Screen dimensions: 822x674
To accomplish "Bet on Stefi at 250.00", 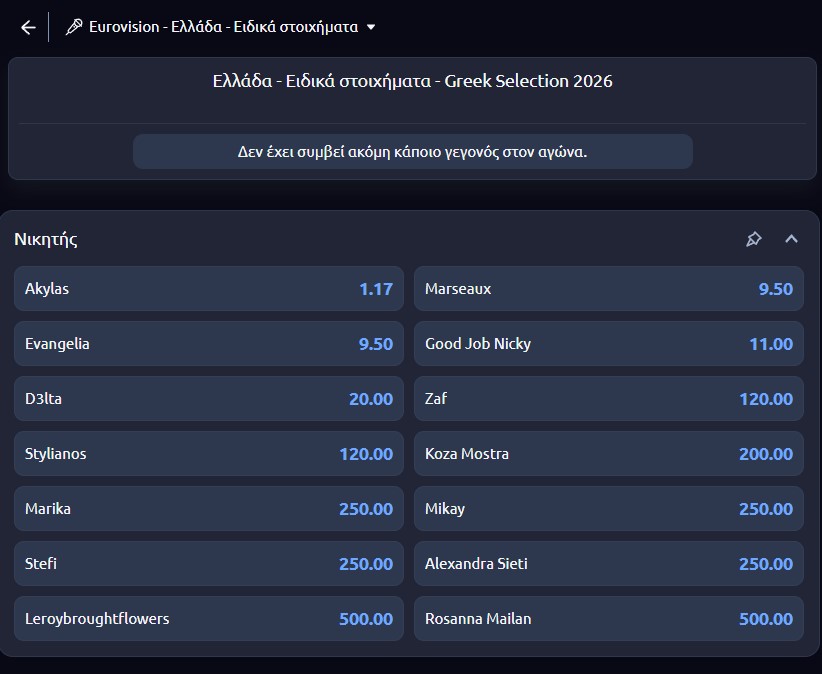I will [x=209, y=564].
